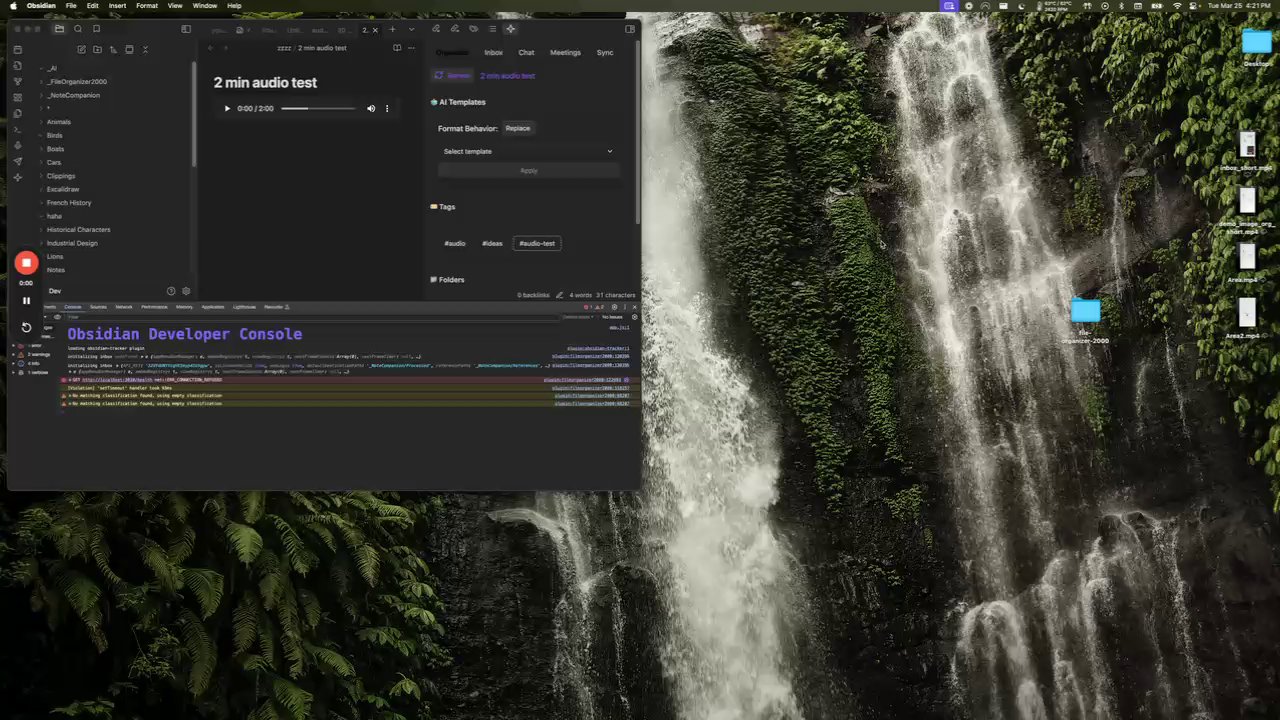Click the Apply template button

pos(528,170)
